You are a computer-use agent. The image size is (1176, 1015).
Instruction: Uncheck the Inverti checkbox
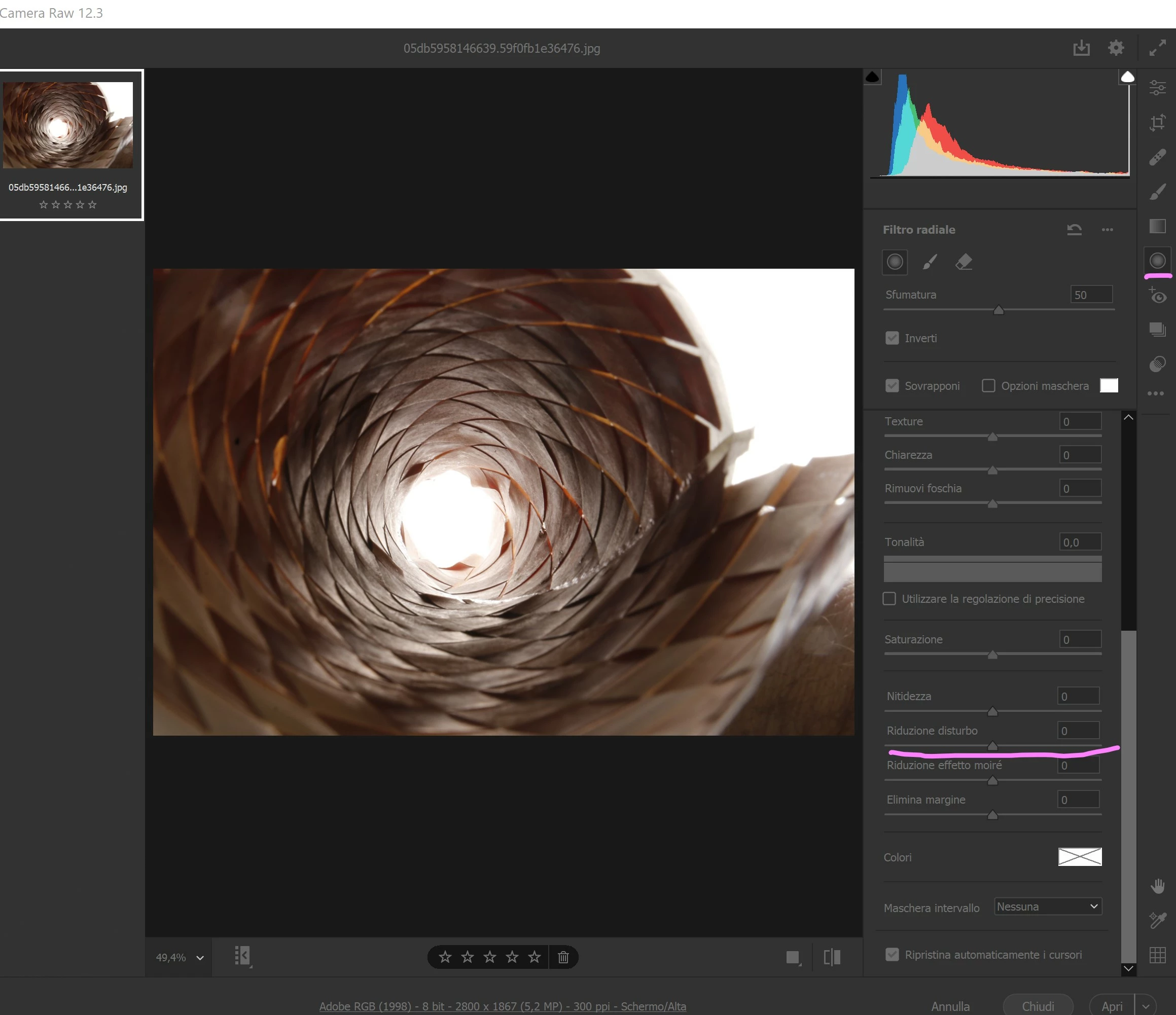(892, 338)
